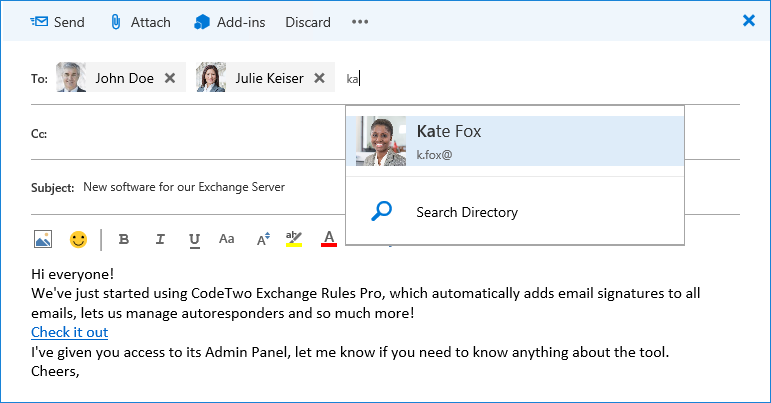
Task: Remove Julie Keiser from recipients
Action: tap(319, 78)
